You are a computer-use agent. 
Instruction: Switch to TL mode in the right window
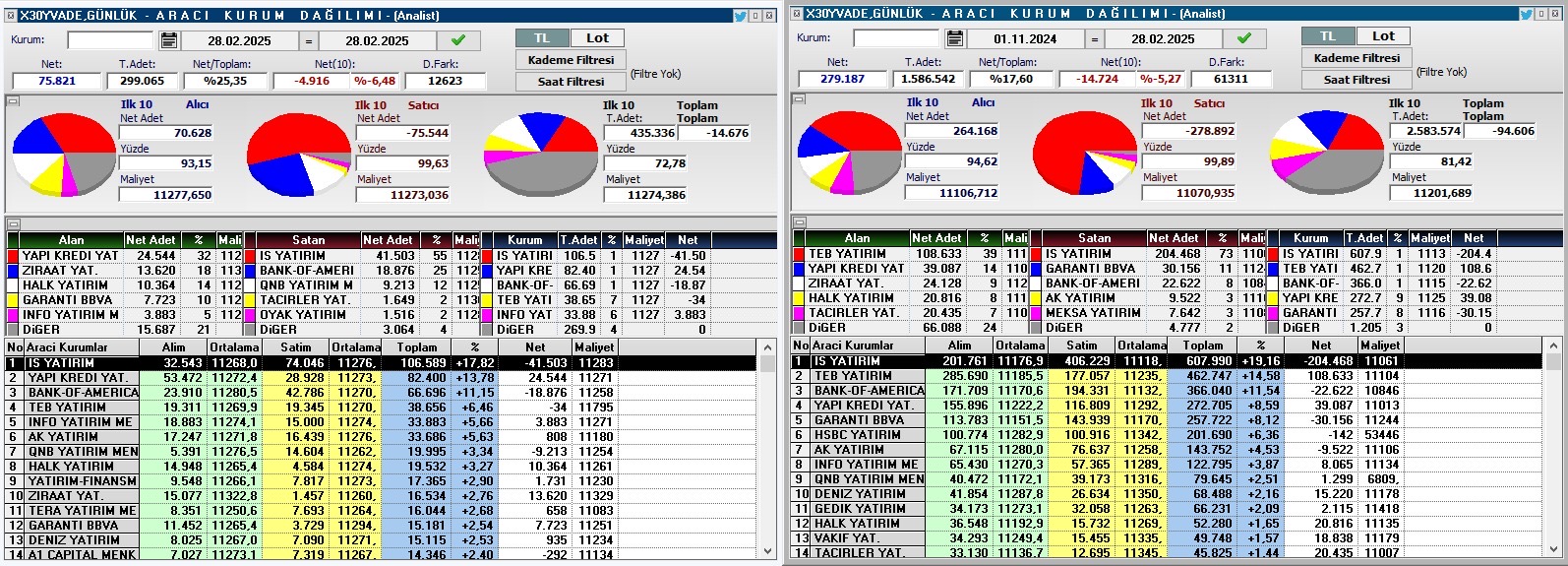[1328, 35]
